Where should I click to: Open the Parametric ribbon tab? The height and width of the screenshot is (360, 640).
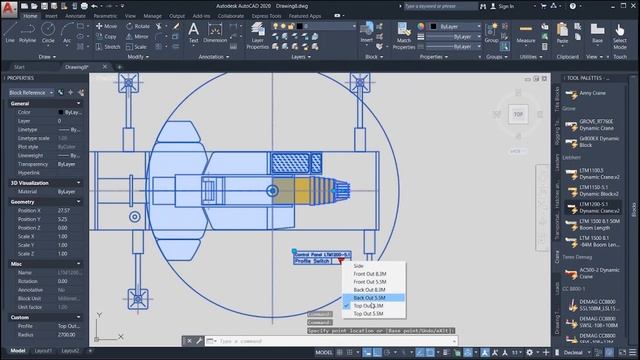pyautogui.click(x=105, y=16)
